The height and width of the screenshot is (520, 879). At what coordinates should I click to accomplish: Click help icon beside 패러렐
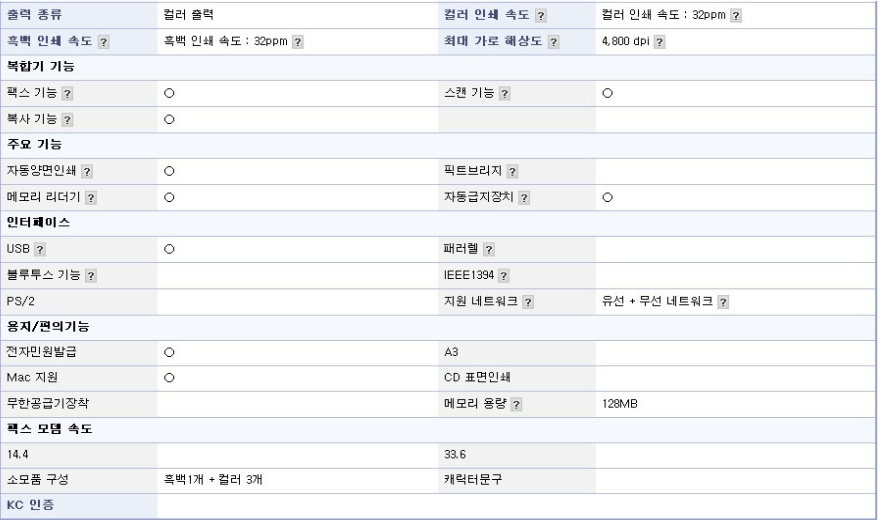tap(490, 248)
